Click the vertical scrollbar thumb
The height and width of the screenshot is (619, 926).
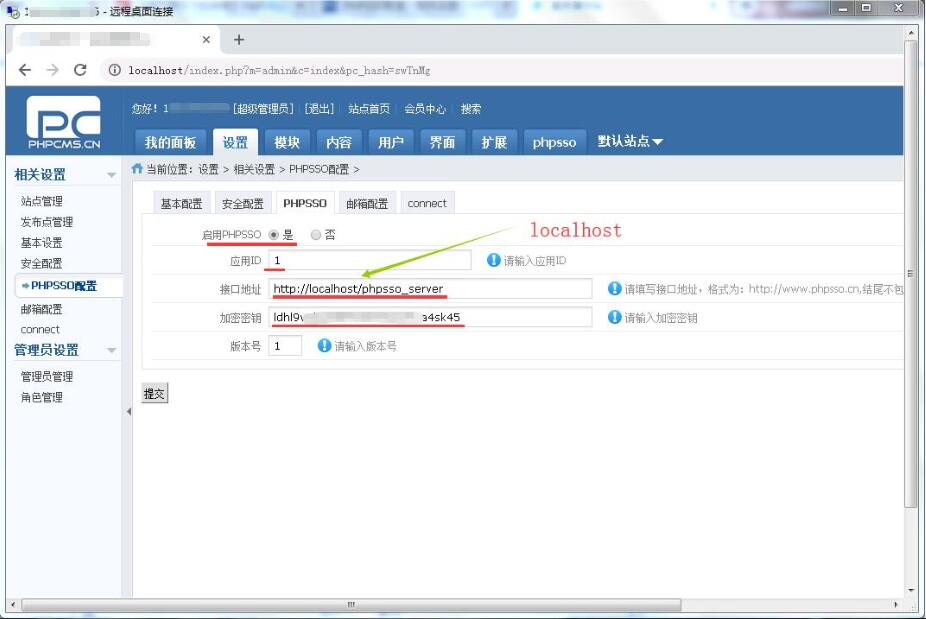click(910, 273)
